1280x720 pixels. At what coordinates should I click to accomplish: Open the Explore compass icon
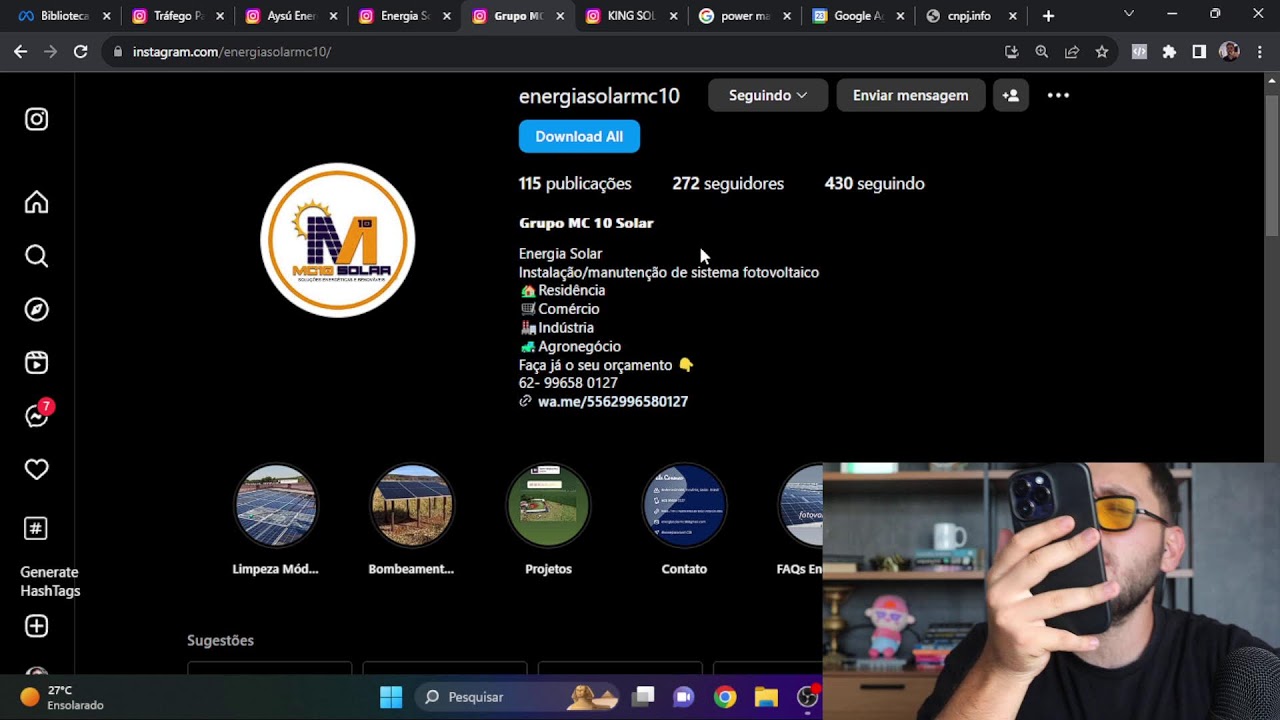pyautogui.click(x=36, y=309)
